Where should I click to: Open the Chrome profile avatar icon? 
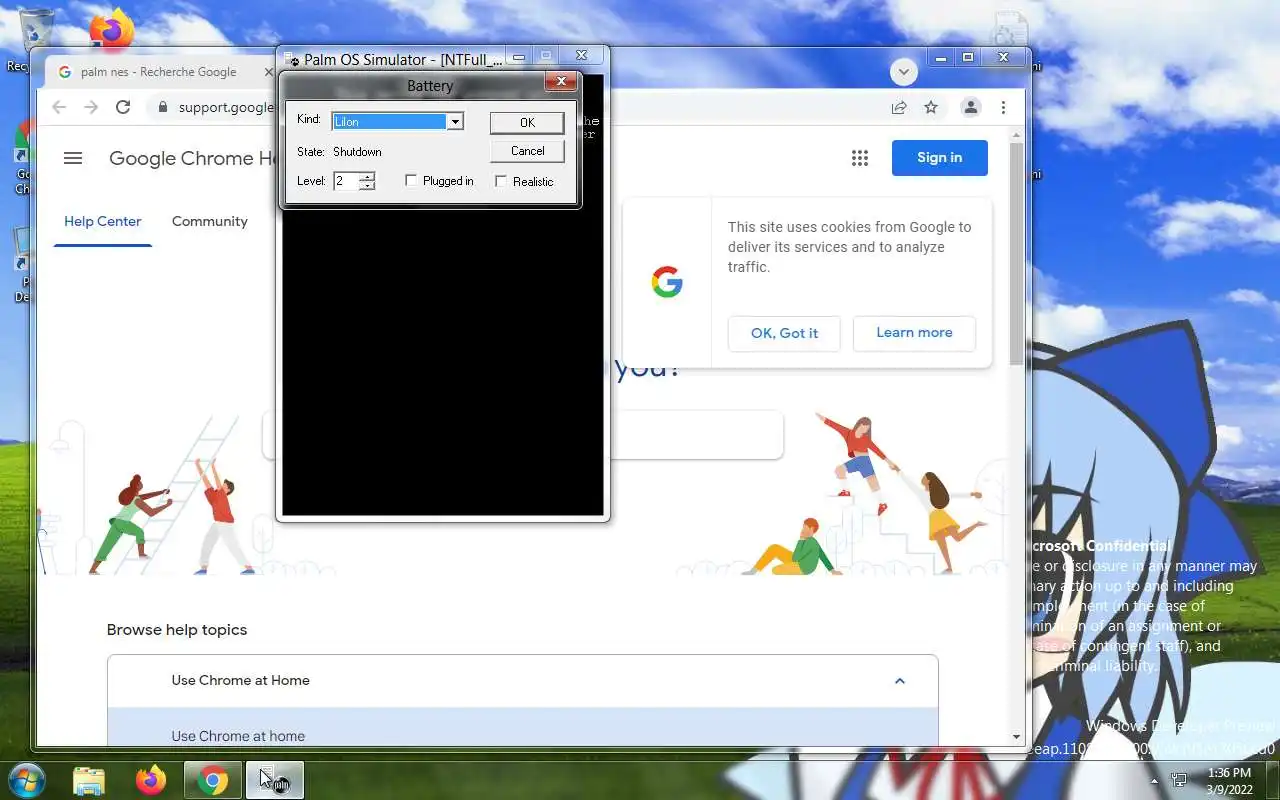[970, 107]
